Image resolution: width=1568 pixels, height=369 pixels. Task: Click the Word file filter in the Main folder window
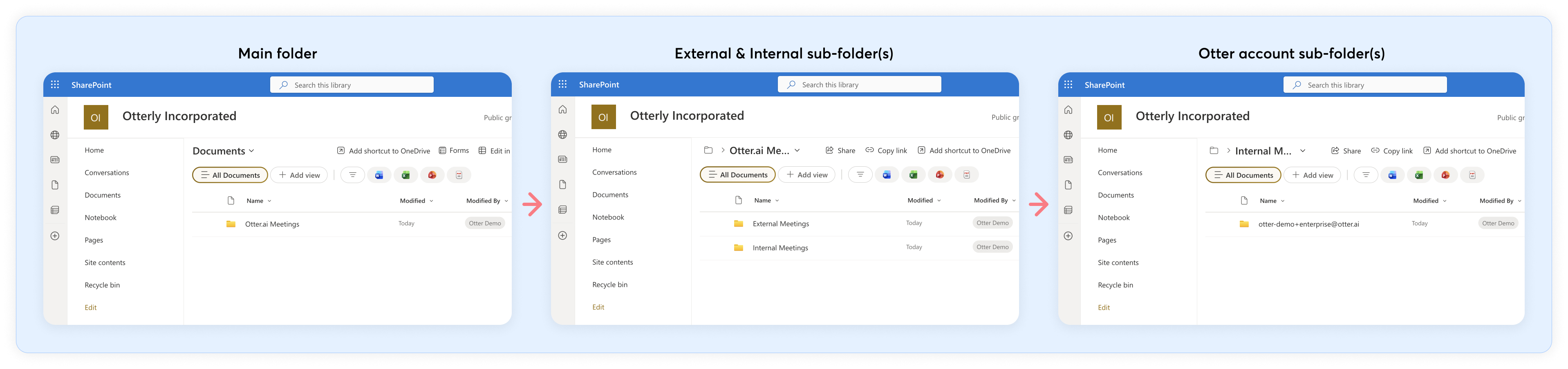click(379, 175)
